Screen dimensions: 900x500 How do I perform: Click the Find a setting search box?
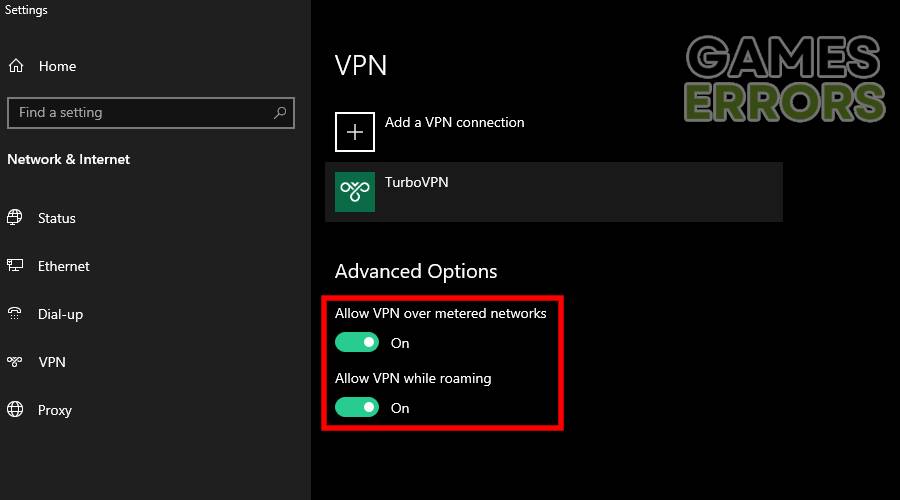140,113
